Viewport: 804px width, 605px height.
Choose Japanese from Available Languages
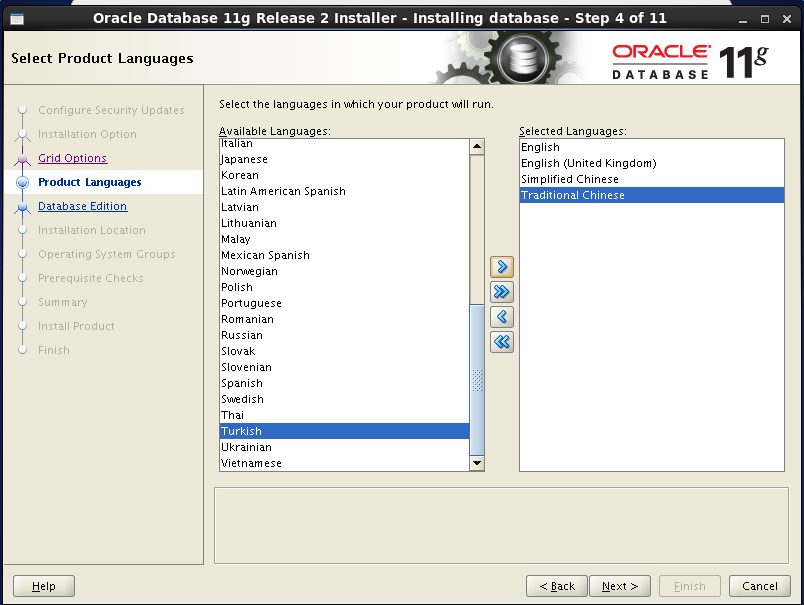[x=244, y=159]
